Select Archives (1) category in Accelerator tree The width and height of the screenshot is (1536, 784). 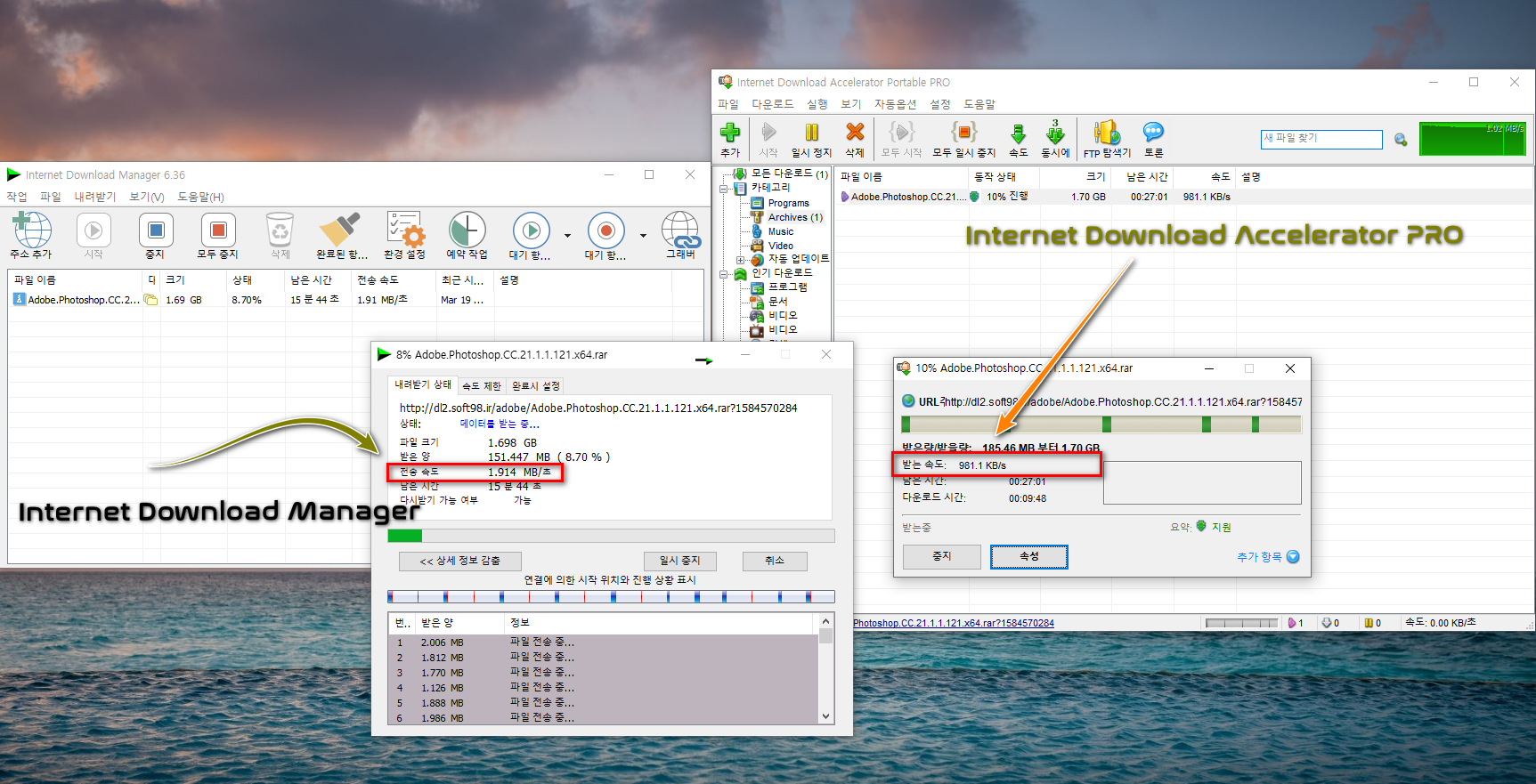[795, 217]
